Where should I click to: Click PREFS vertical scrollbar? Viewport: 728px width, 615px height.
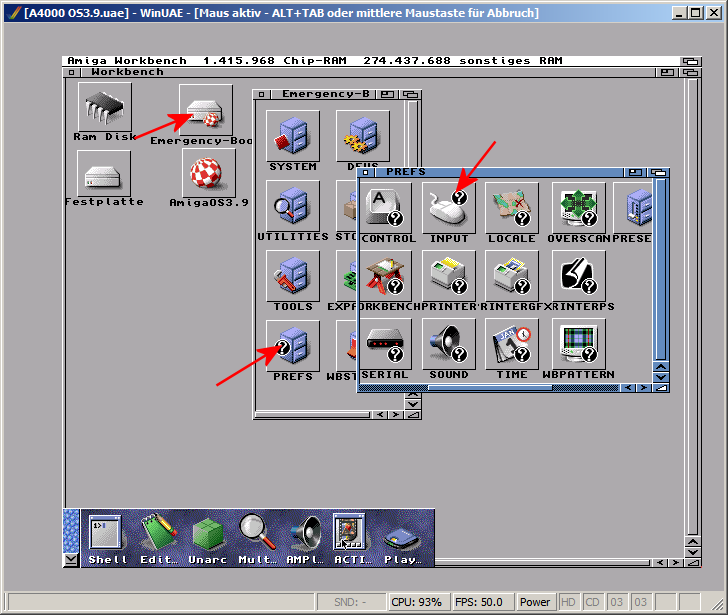point(661,269)
